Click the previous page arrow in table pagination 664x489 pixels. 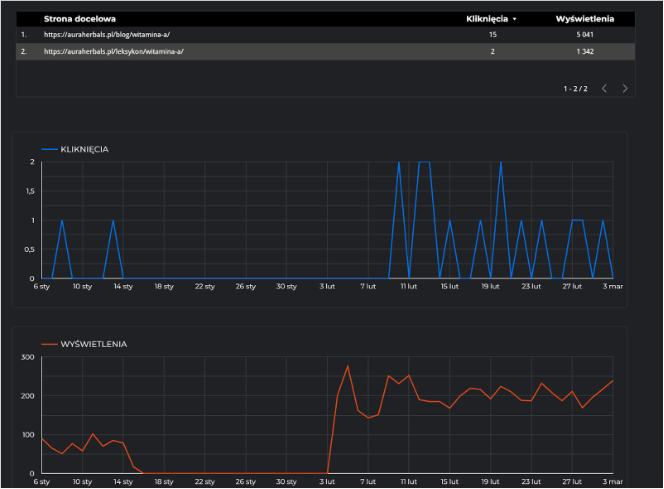click(x=604, y=88)
